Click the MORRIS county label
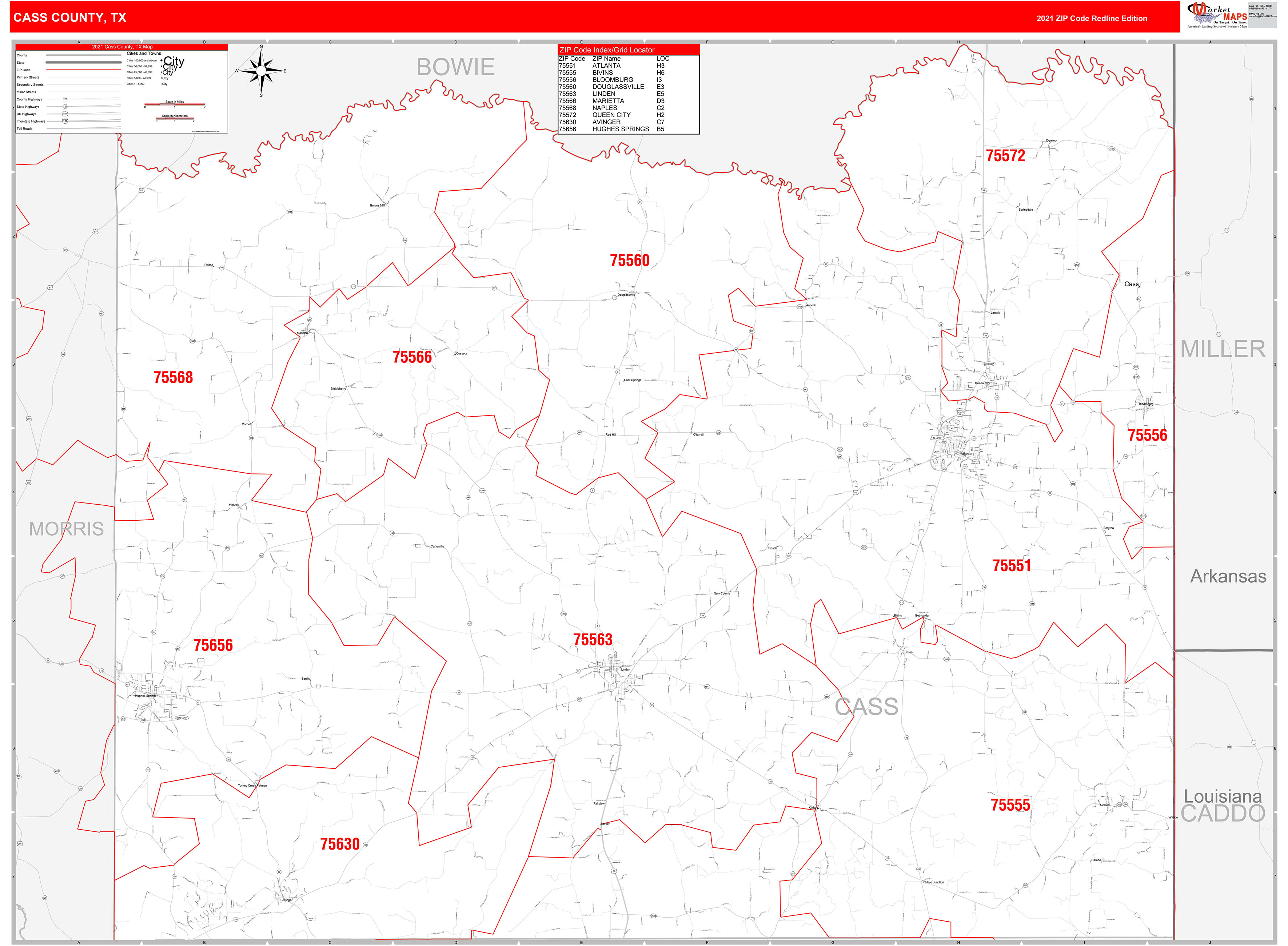 [67, 529]
